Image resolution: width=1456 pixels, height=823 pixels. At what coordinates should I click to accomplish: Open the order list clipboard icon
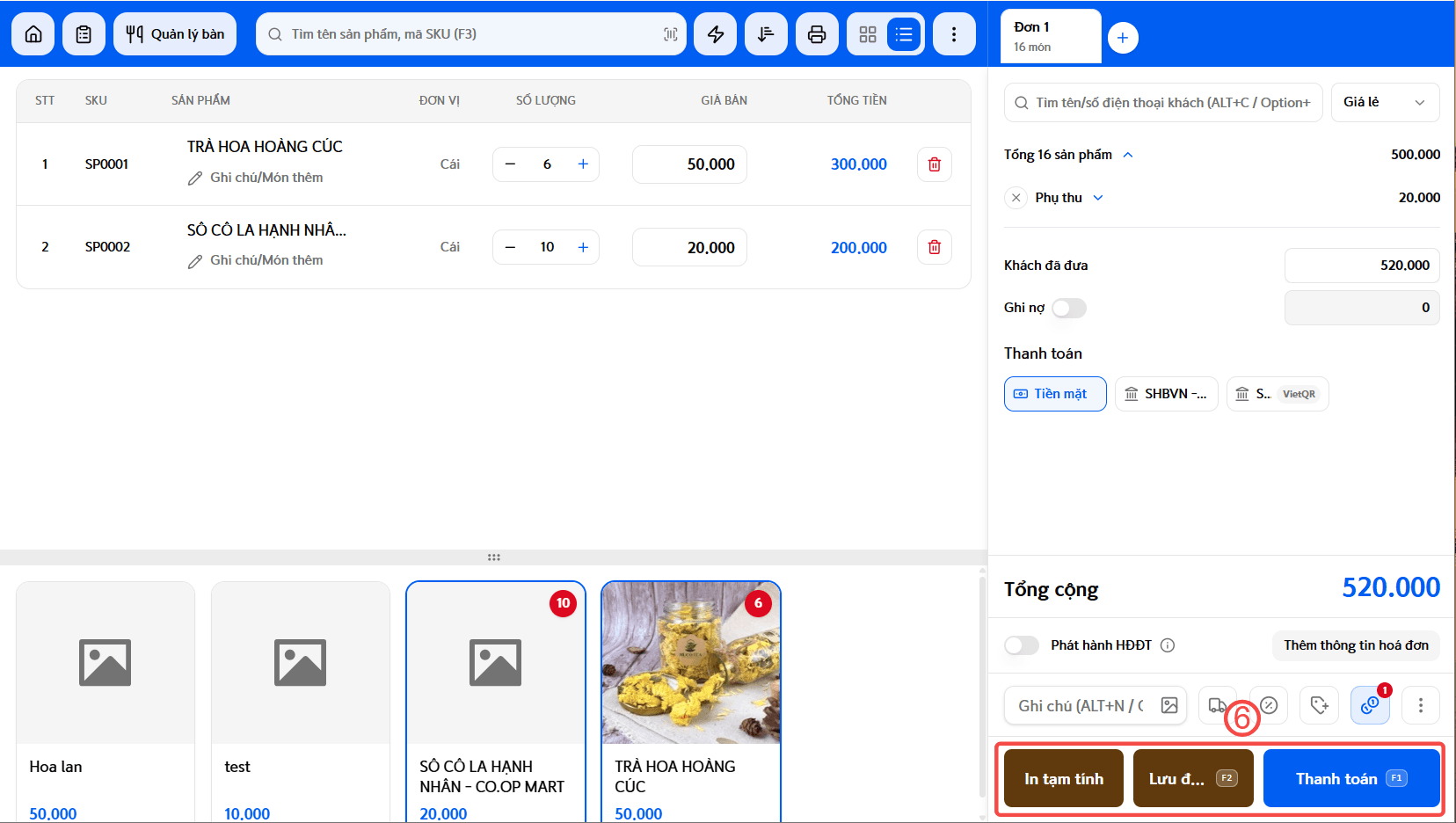coord(84,34)
